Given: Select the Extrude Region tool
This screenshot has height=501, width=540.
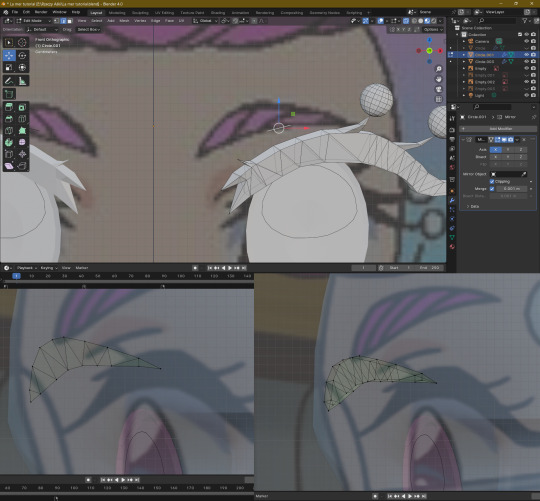Looking at the screenshot, I should 9,107.
